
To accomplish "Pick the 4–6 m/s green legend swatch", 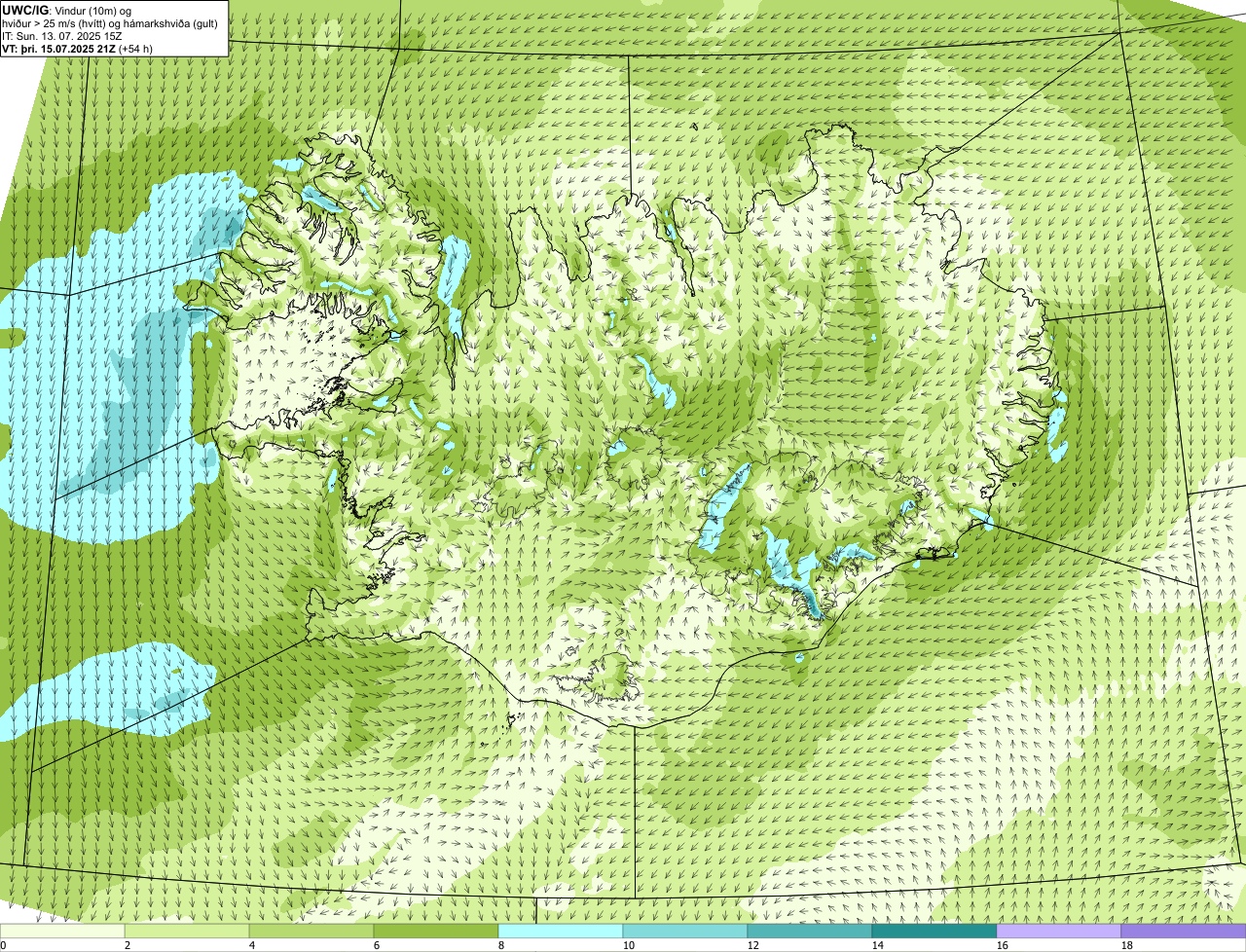I will [311, 932].
